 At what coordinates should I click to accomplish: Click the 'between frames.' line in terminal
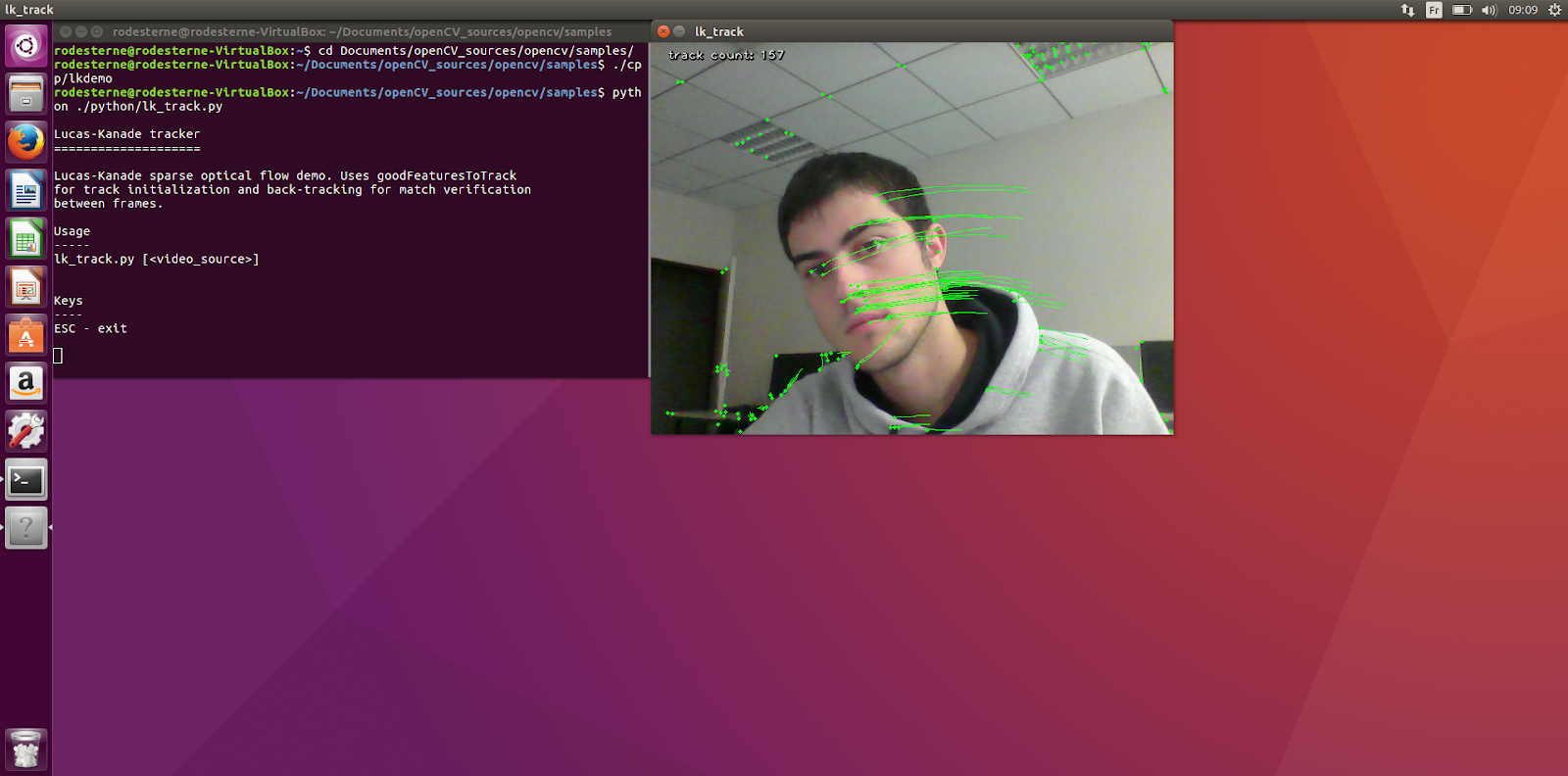[x=109, y=204]
